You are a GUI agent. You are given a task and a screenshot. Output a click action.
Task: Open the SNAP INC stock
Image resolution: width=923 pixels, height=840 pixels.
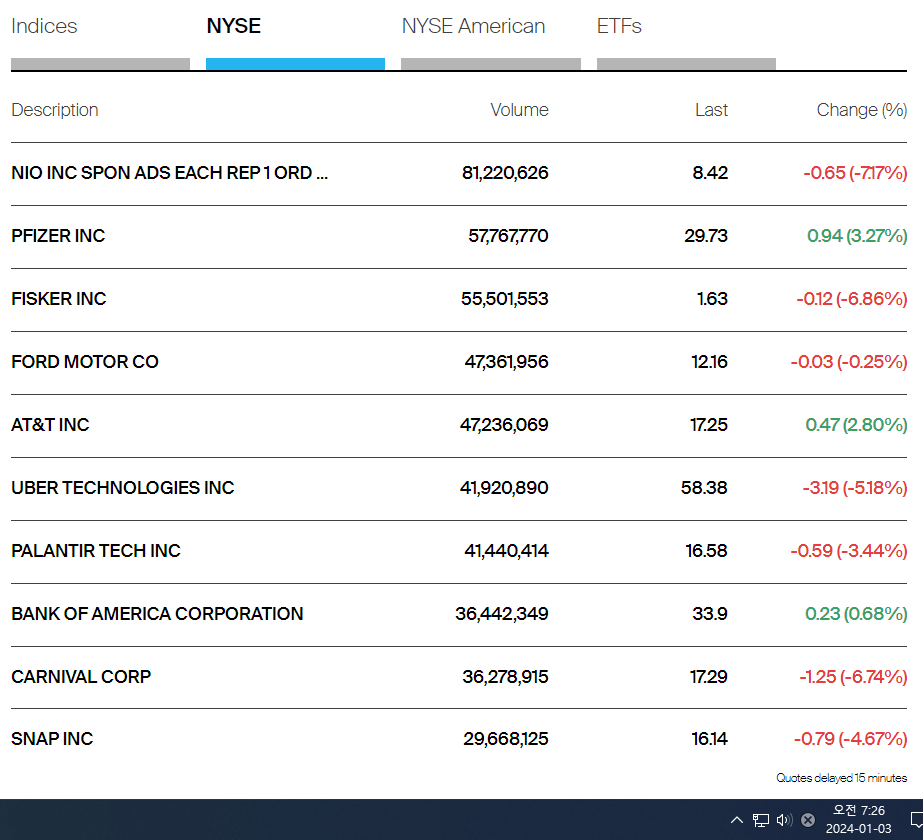(52, 739)
